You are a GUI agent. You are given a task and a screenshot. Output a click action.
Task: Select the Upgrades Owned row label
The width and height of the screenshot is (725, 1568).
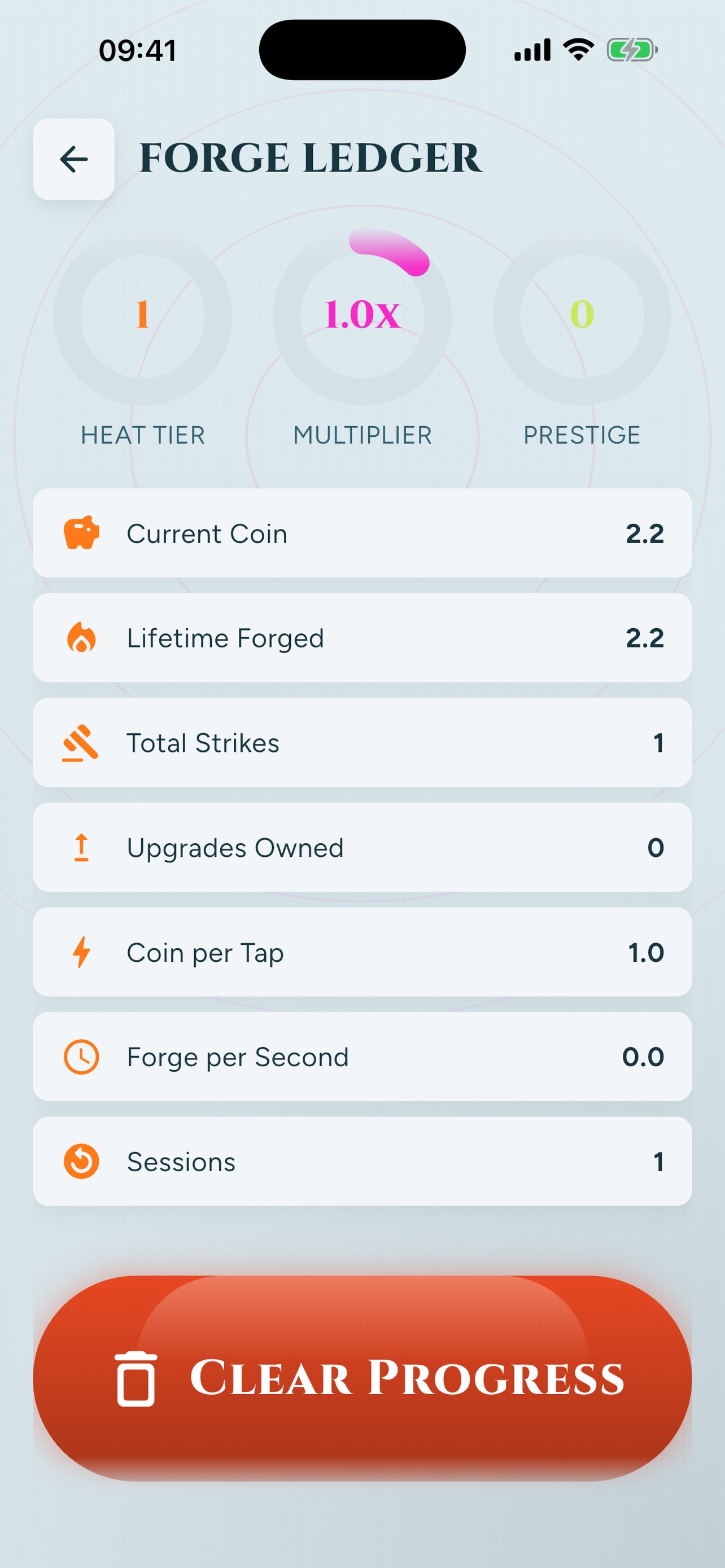pos(235,847)
